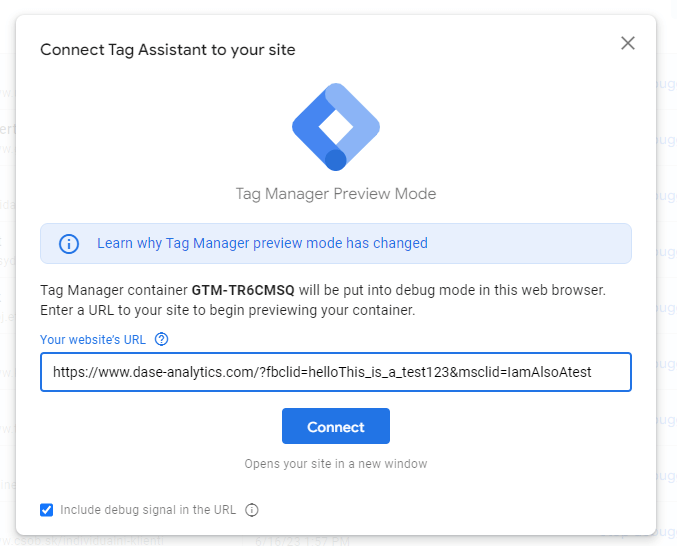Toggle the Include debug signal checkbox
Viewport: 677px width, 546px height.
[47, 510]
